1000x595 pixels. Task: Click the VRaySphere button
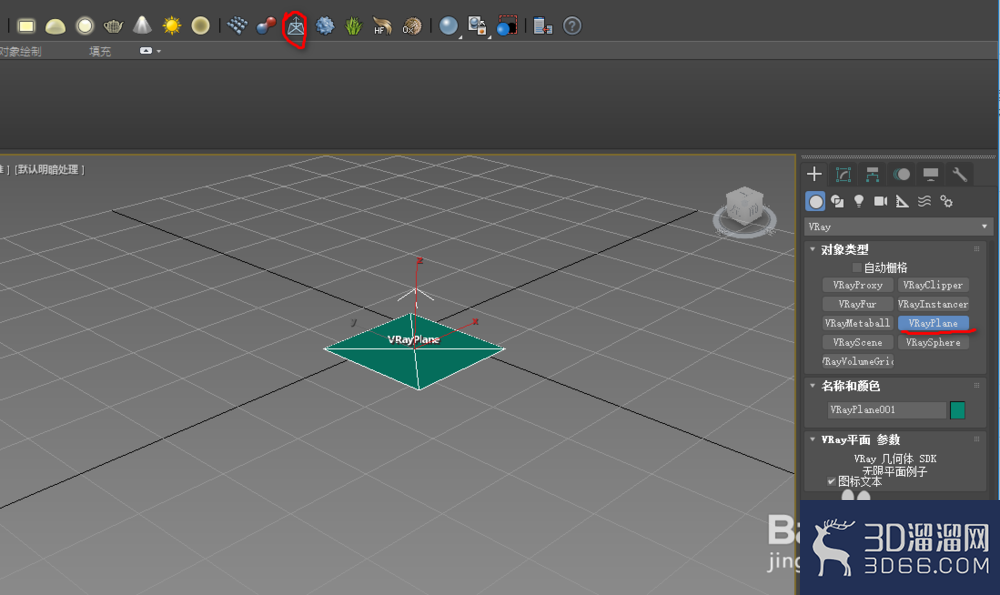(933, 342)
